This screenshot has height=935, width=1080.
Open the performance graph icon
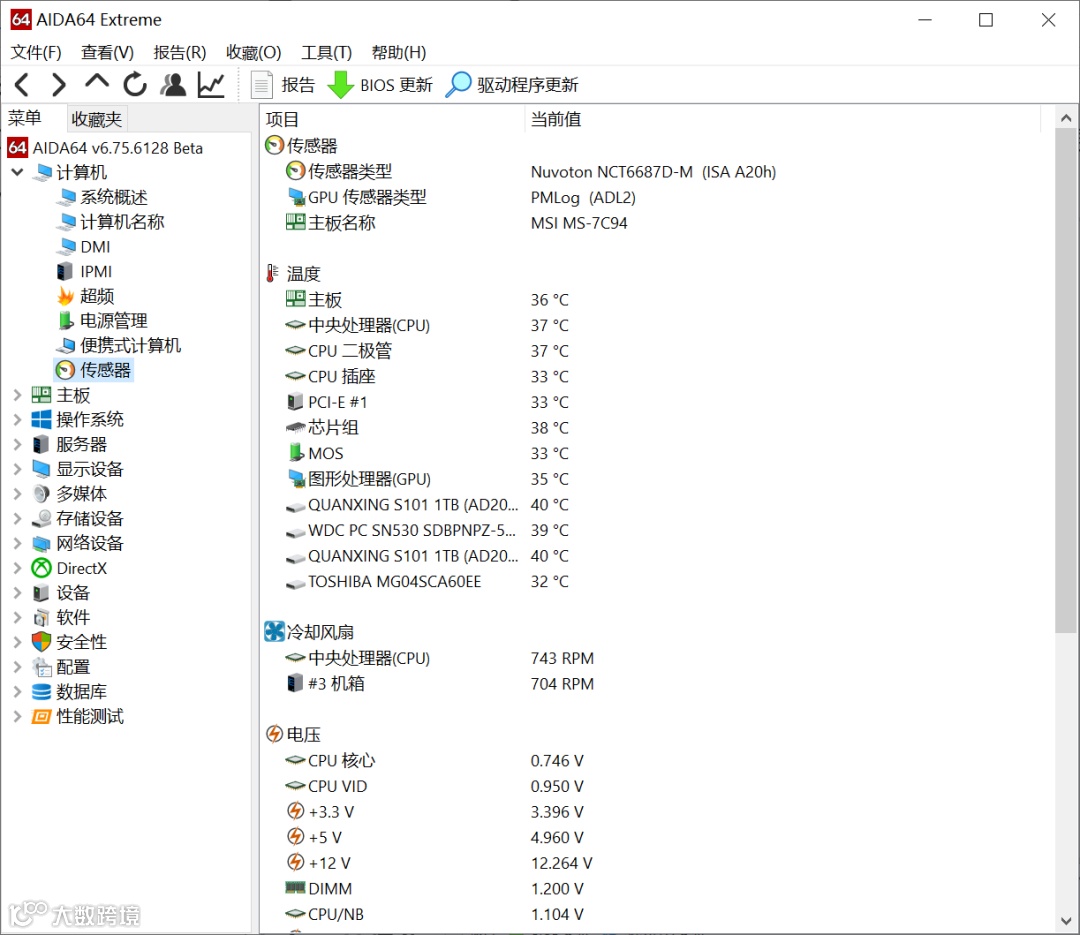211,85
